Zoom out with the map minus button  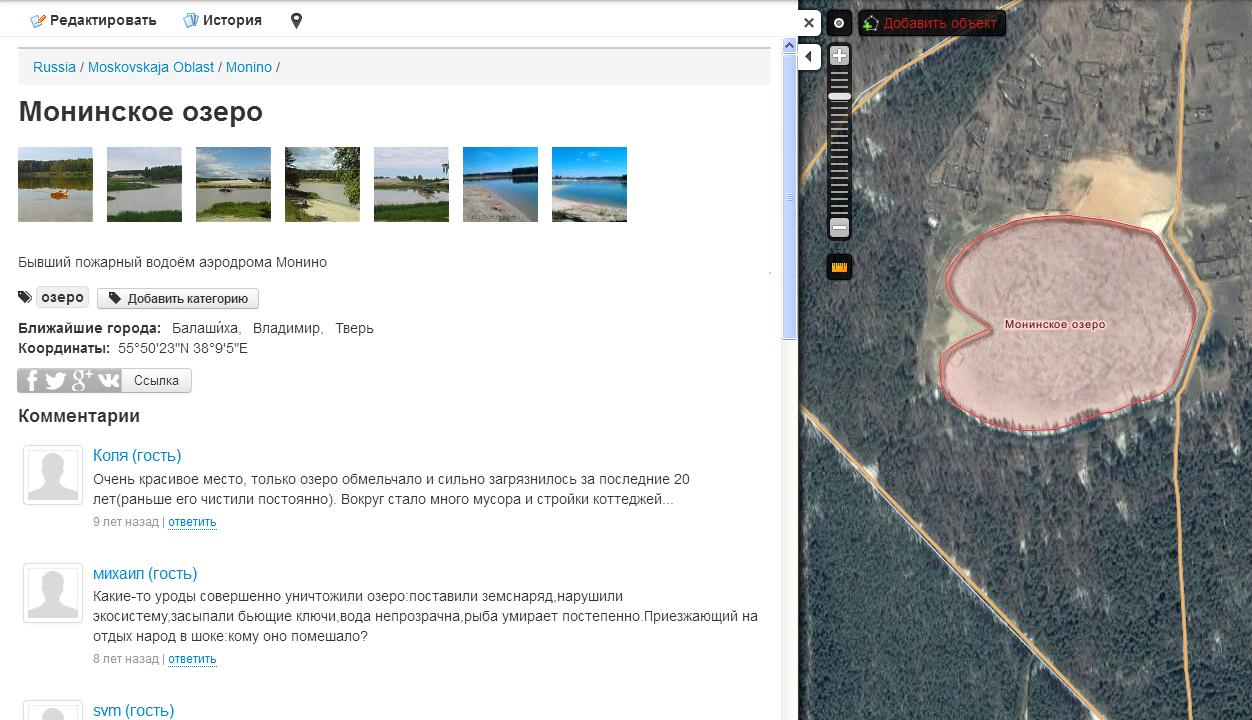(x=839, y=228)
